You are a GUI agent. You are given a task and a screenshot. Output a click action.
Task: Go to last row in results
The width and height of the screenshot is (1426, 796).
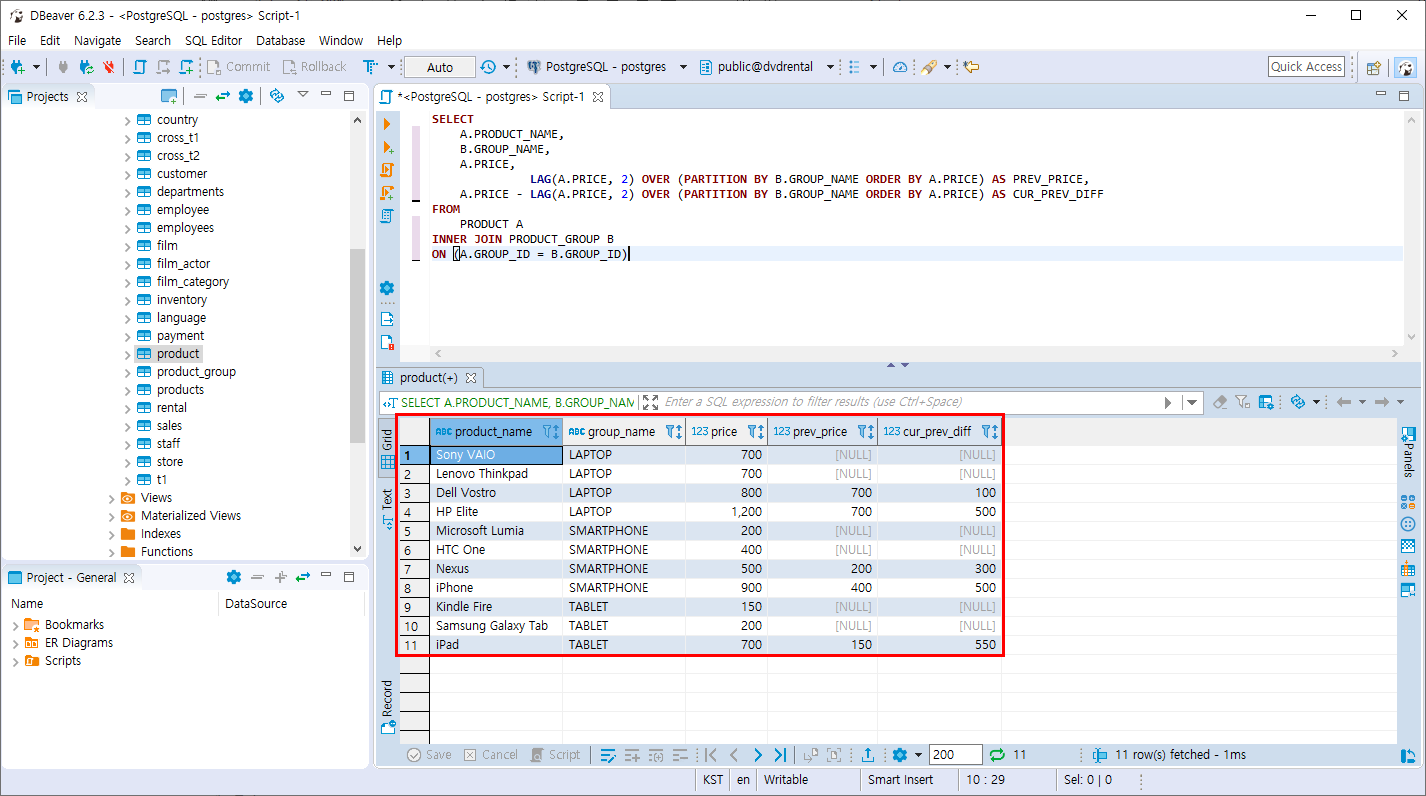tap(781, 755)
